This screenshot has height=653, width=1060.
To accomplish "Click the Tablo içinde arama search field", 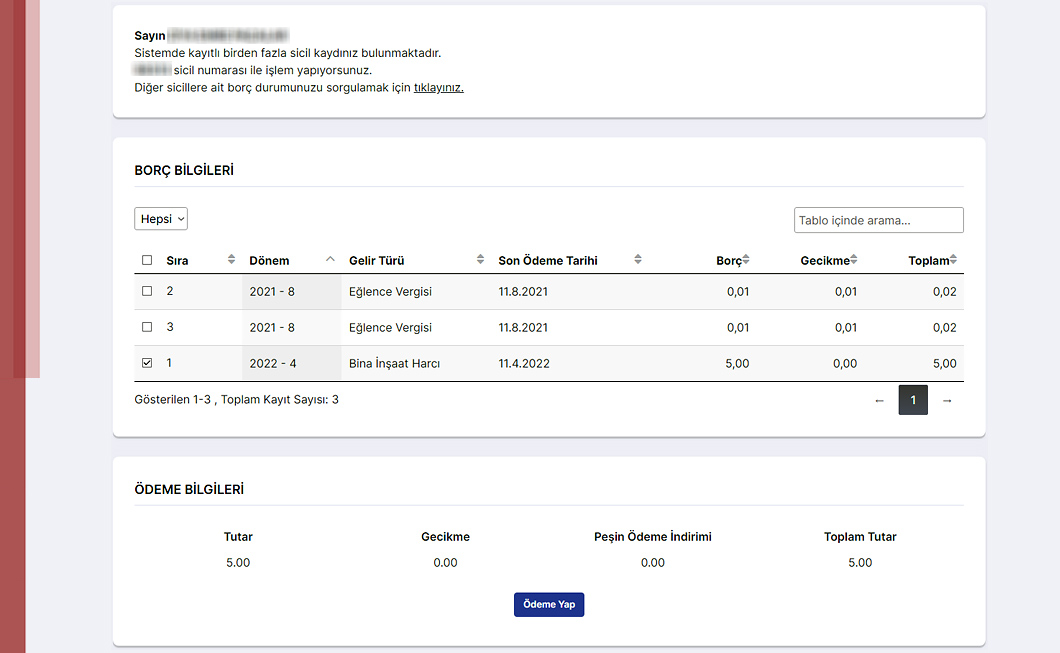I will (878, 220).
